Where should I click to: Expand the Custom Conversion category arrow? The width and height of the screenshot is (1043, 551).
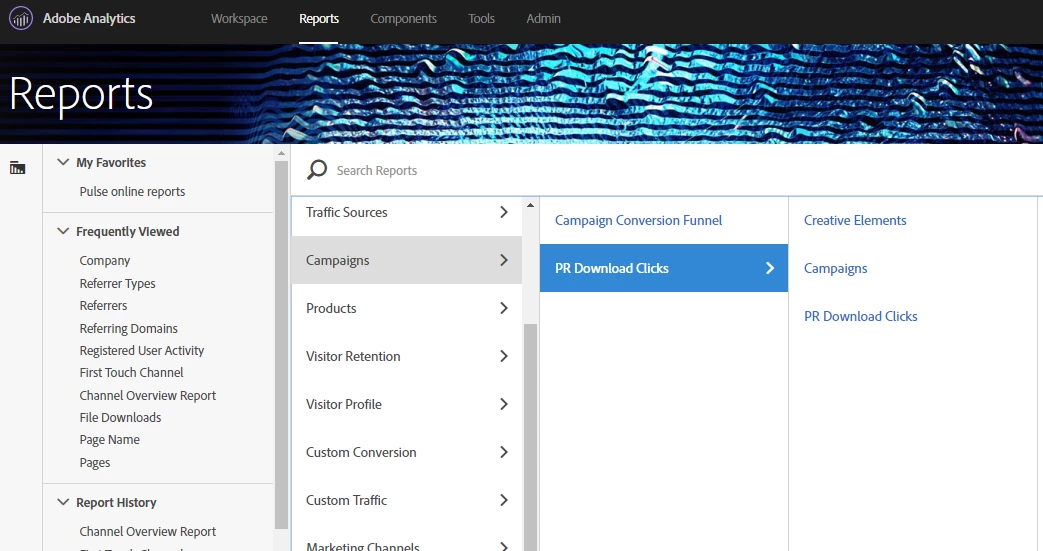504,452
